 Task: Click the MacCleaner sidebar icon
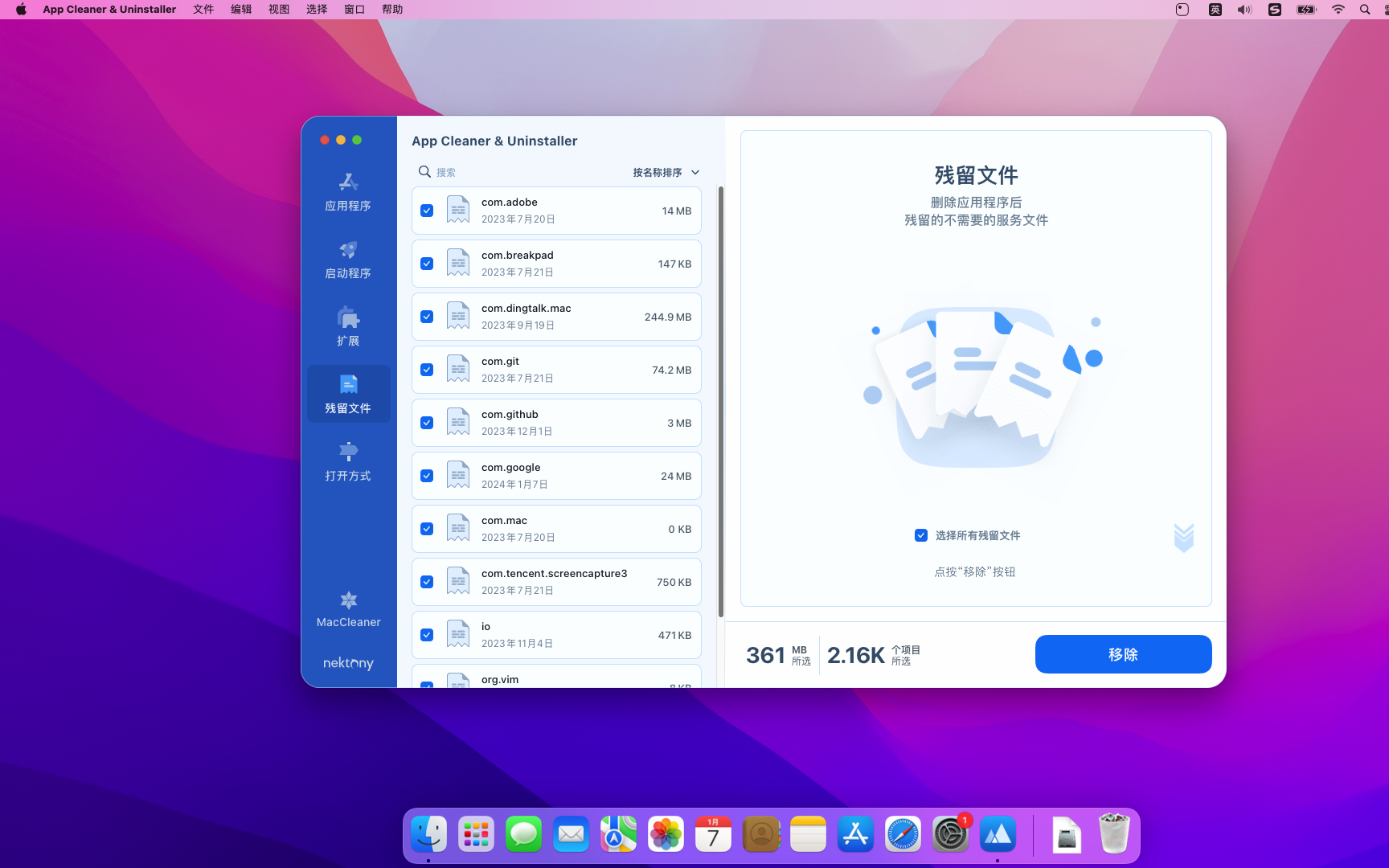point(348,609)
